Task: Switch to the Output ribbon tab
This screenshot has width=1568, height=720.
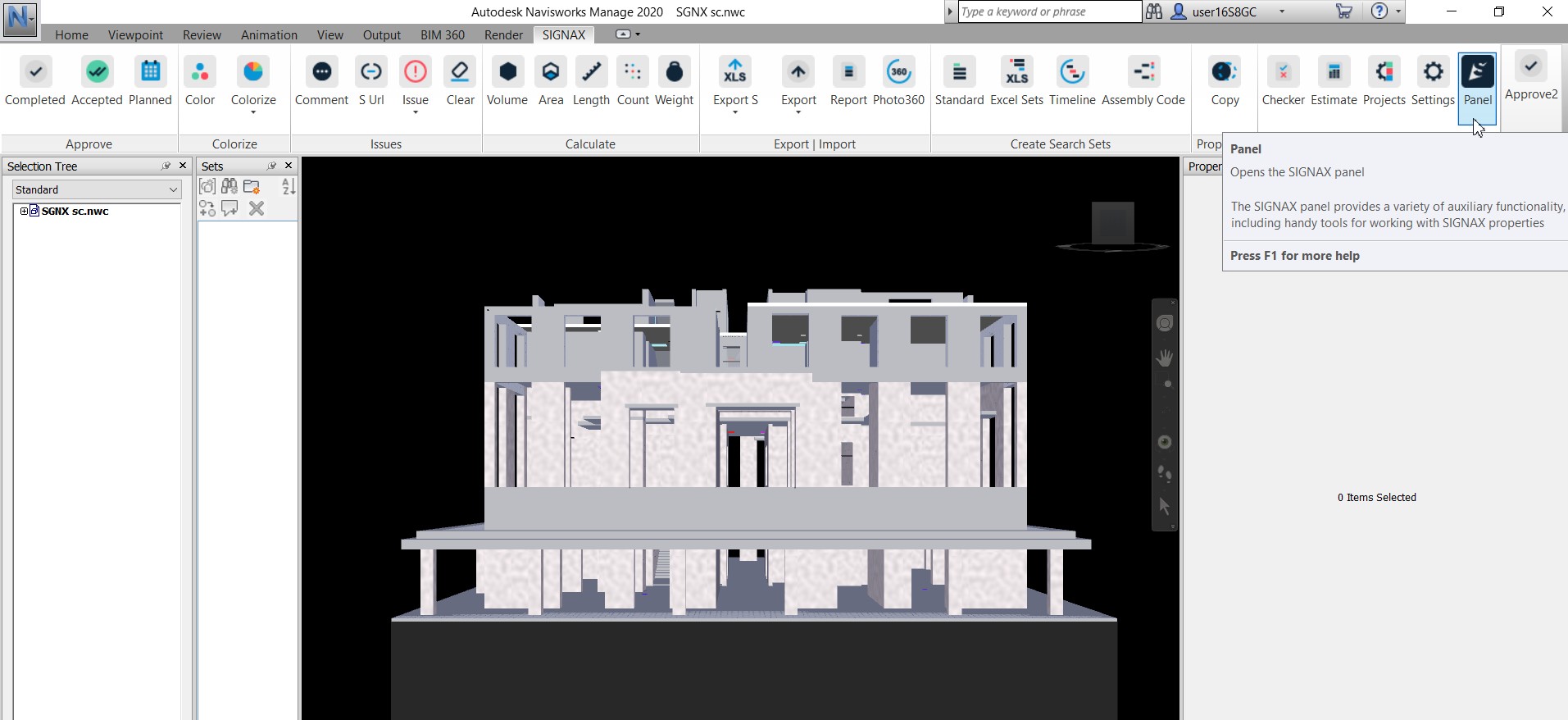Action: click(382, 34)
